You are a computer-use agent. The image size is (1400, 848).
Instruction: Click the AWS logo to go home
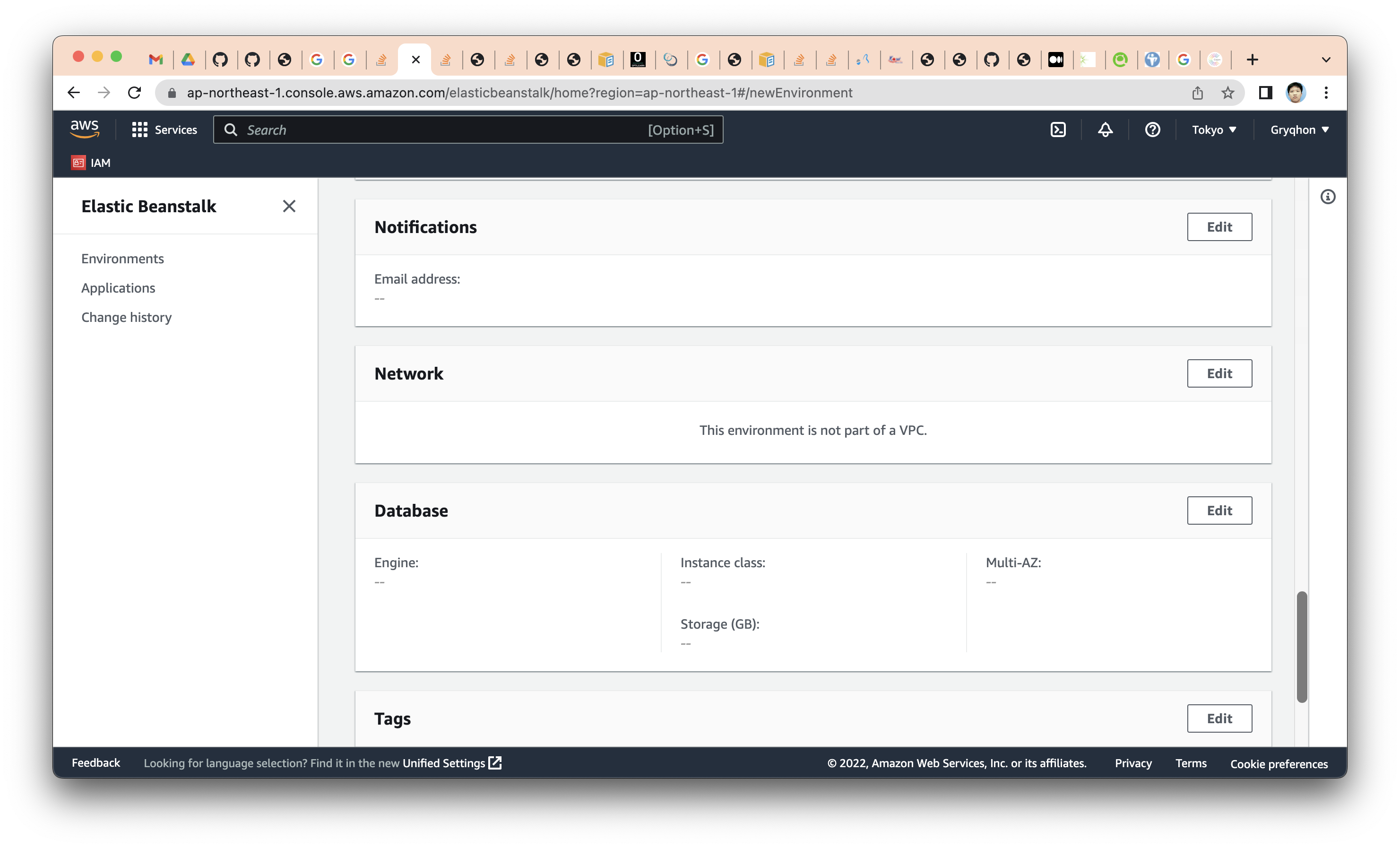84,129
